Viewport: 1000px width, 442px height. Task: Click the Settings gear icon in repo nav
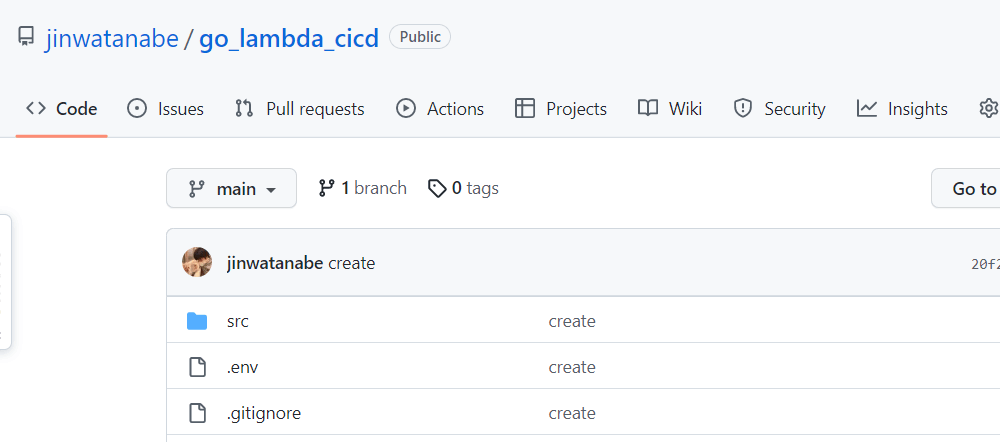(989, 108)
